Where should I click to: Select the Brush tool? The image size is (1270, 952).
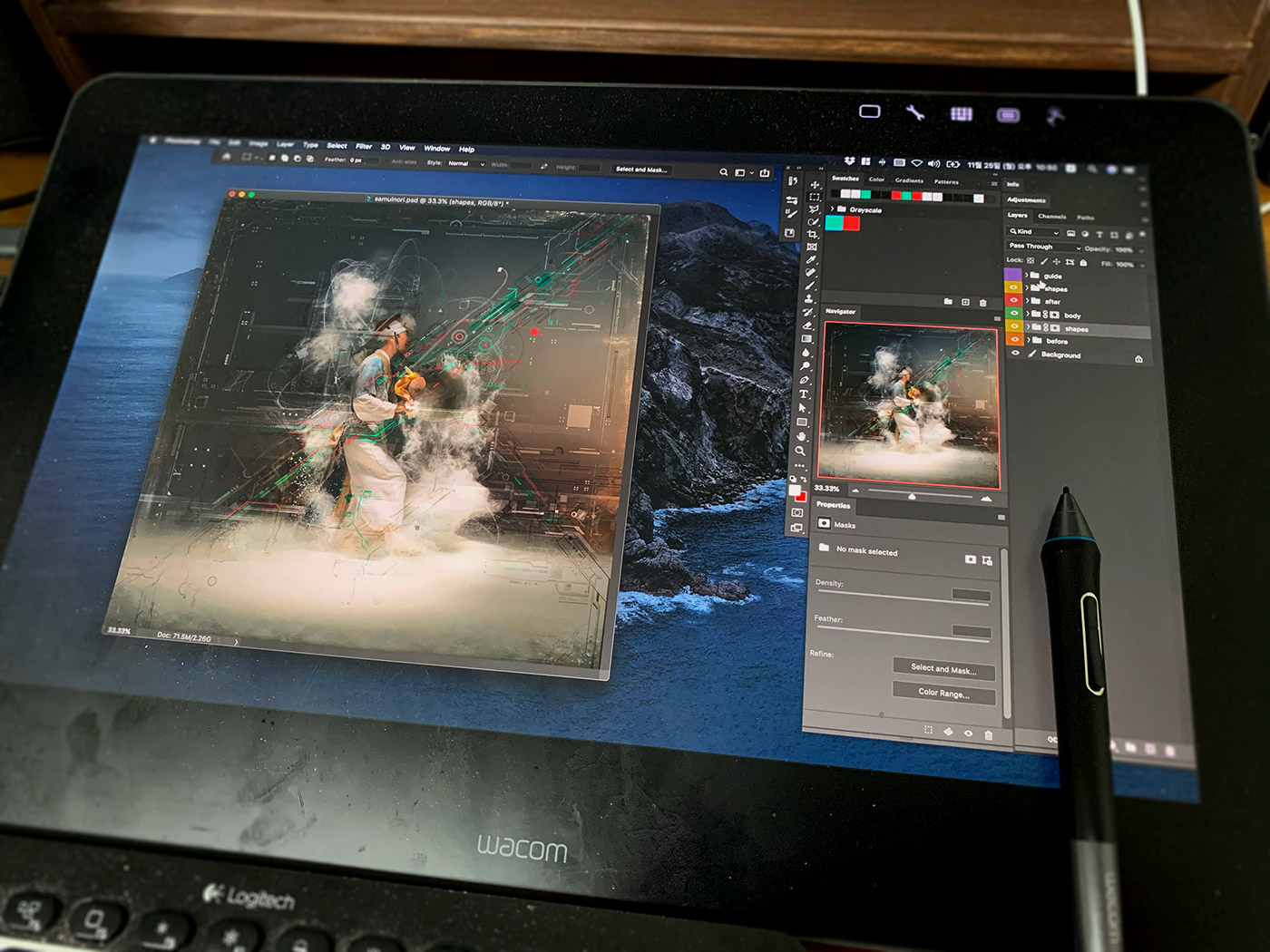(810, 286)
